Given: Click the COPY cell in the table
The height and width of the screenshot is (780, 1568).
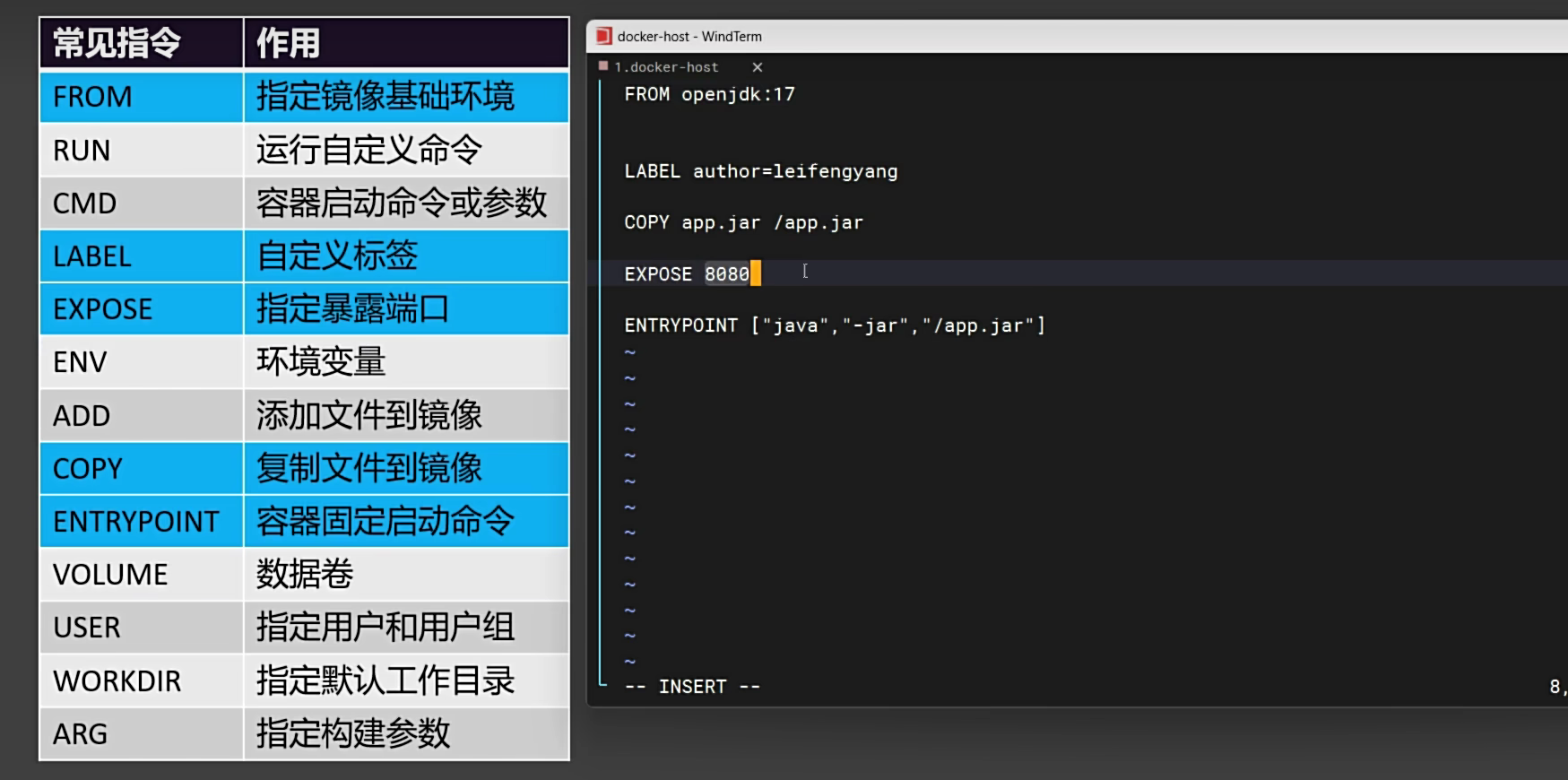Looking at the screenshot, I should [x=142, y=469].
